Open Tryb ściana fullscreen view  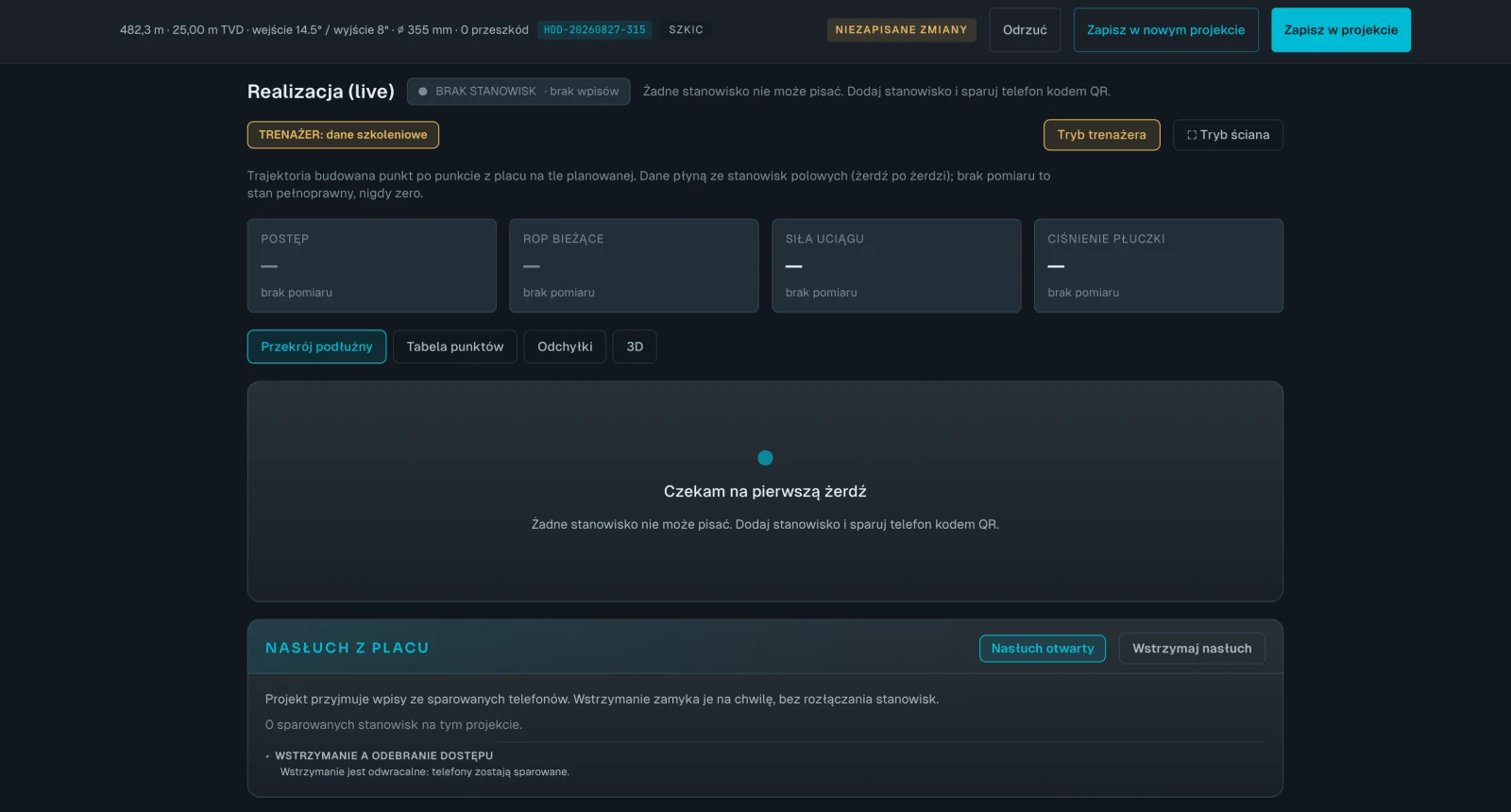[x=1228, y=135]
